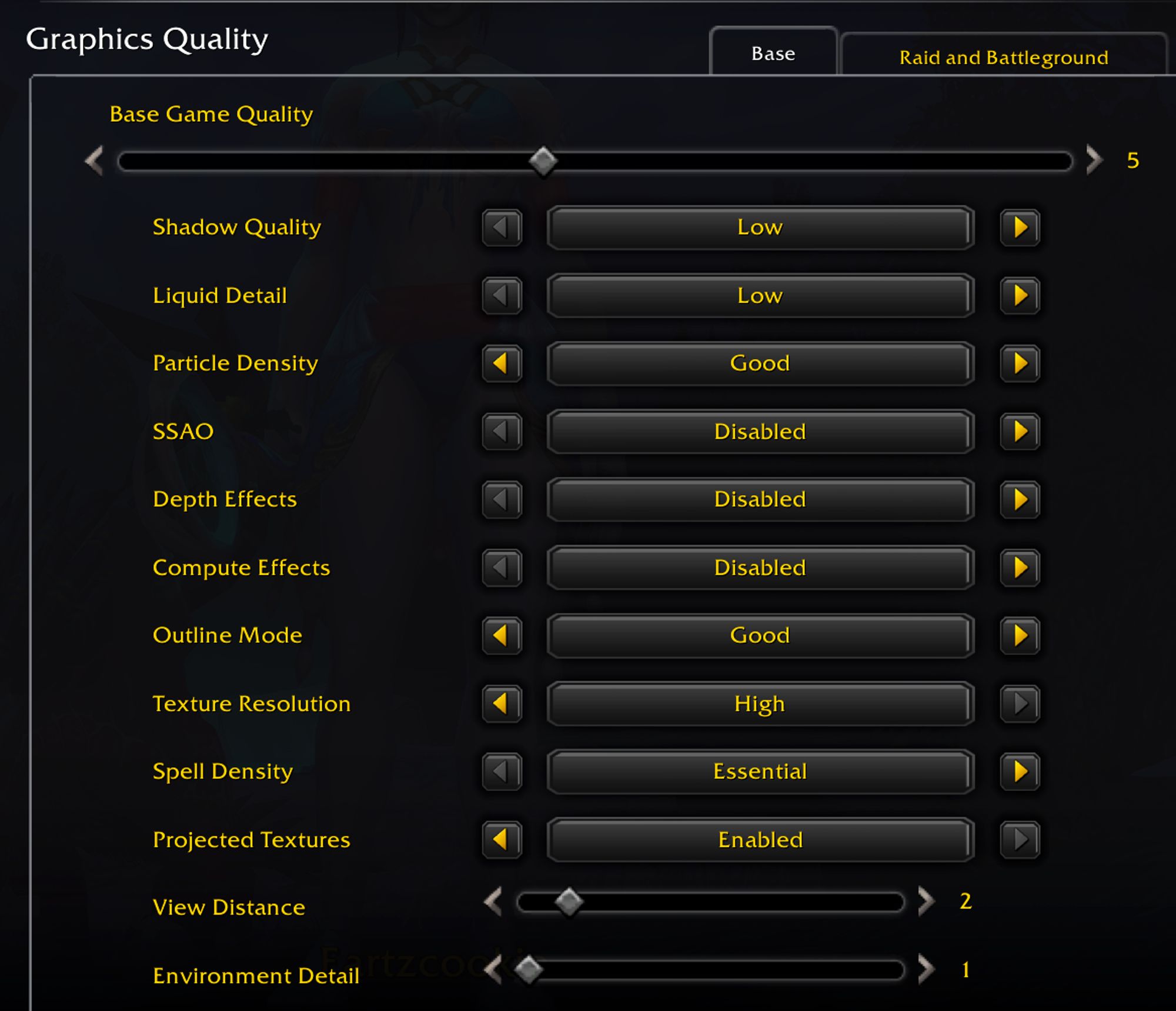Increase Liquid Detail with right arrow
Viewport: 1176px width, 1011px height.
[1020, 296]
